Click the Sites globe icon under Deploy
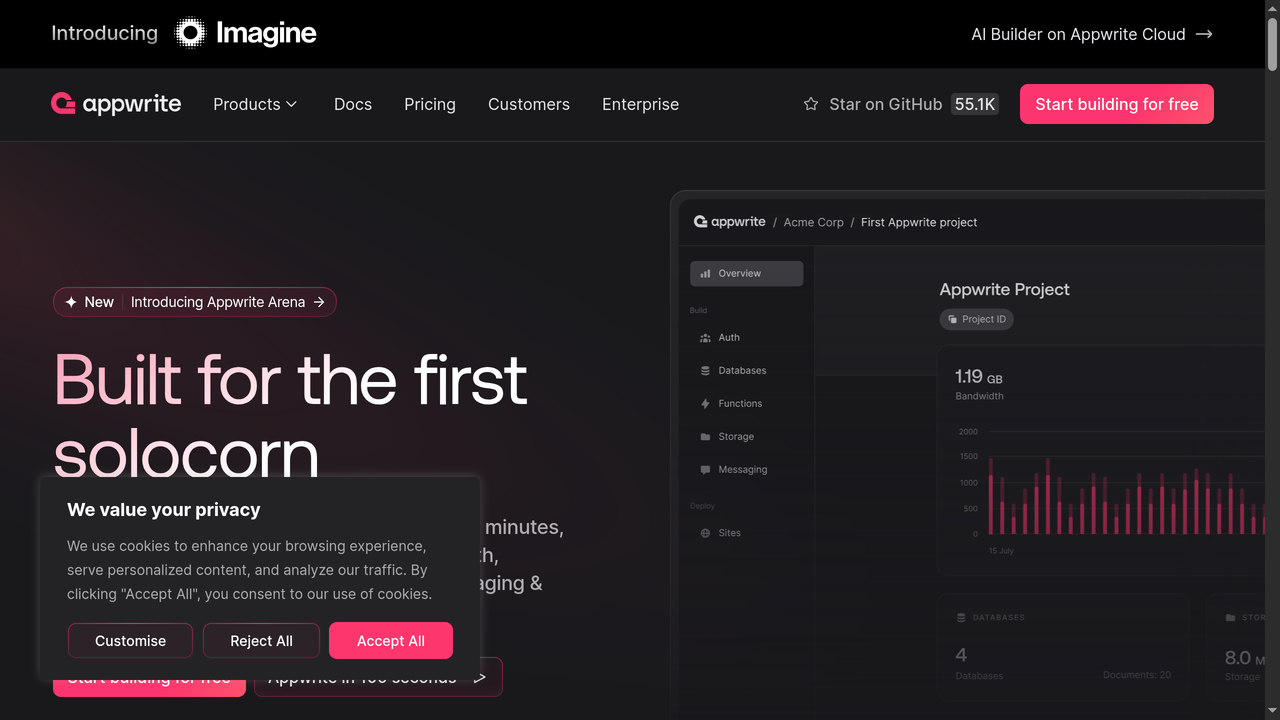 coord(707,533)
